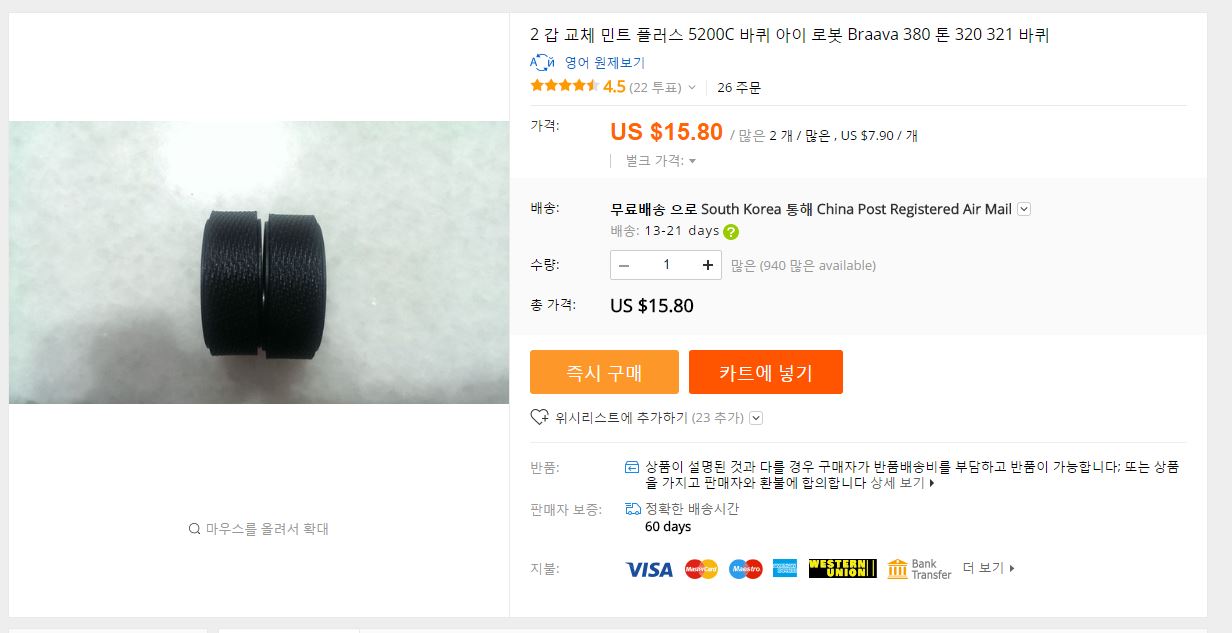Viewport: 1232px width, 633px height.
Task: Open the wishlist options dropdown arrow
Action: pyautogui.click(x=756, y=418)
